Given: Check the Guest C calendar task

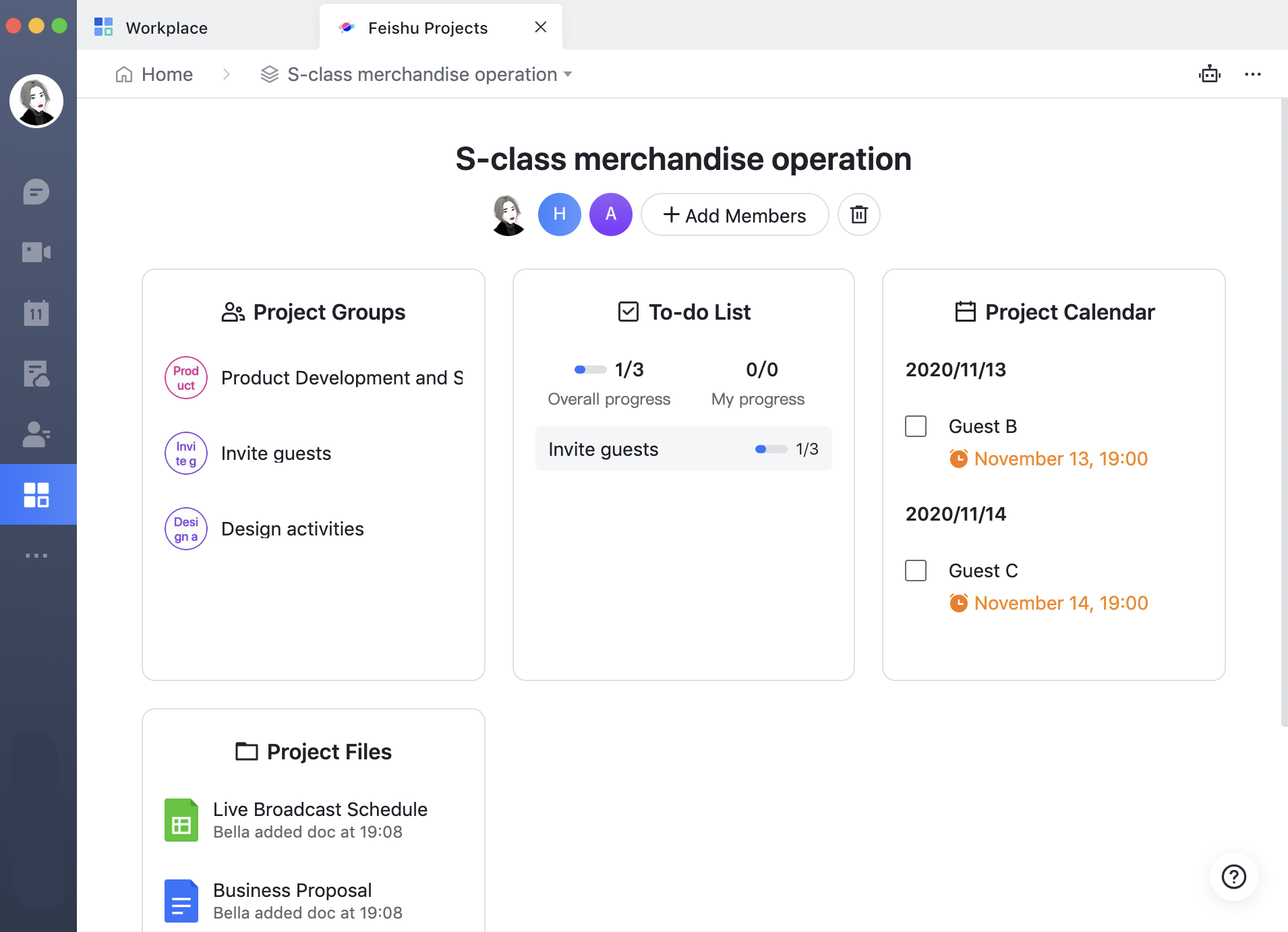Looking at the screenshot, I should (915, 571).
